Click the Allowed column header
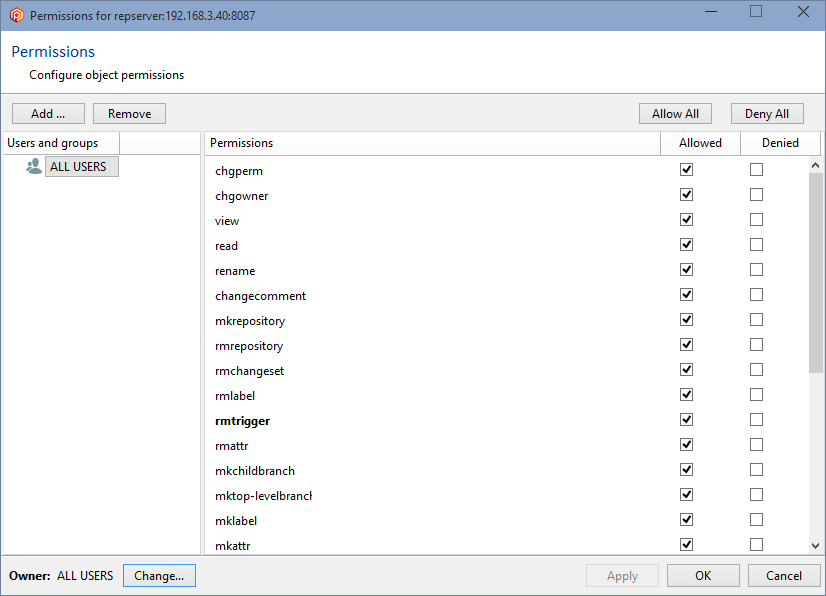 701,143
